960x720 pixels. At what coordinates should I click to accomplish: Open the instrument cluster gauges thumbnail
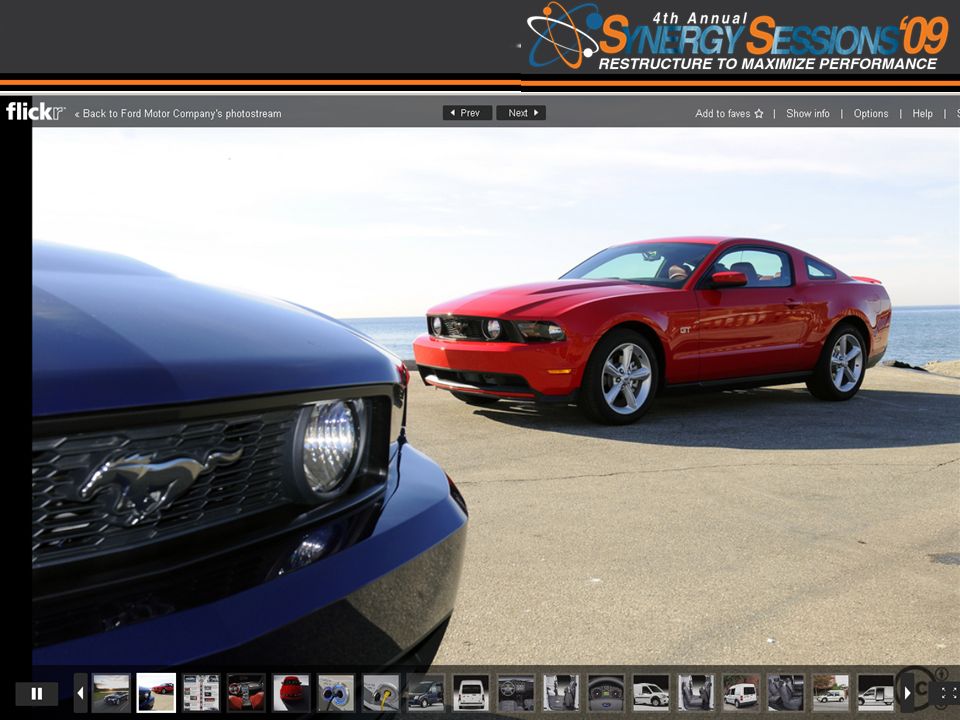click(x=606, y=692)
